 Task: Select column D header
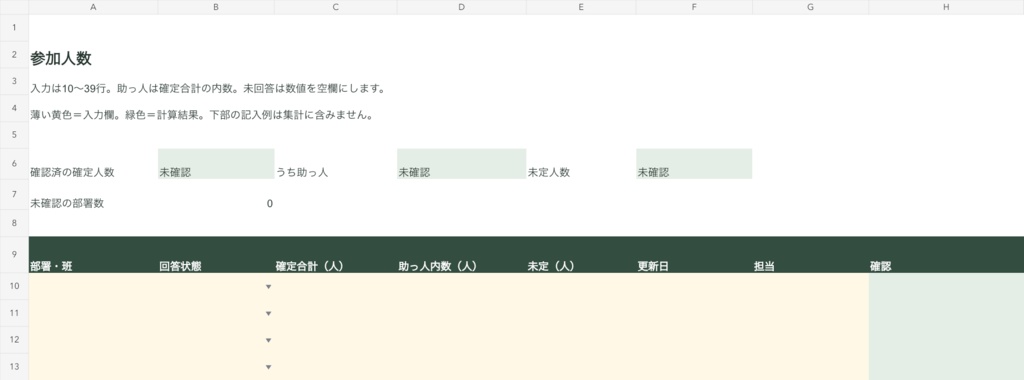pyautogui.click(x=462, y=7)
